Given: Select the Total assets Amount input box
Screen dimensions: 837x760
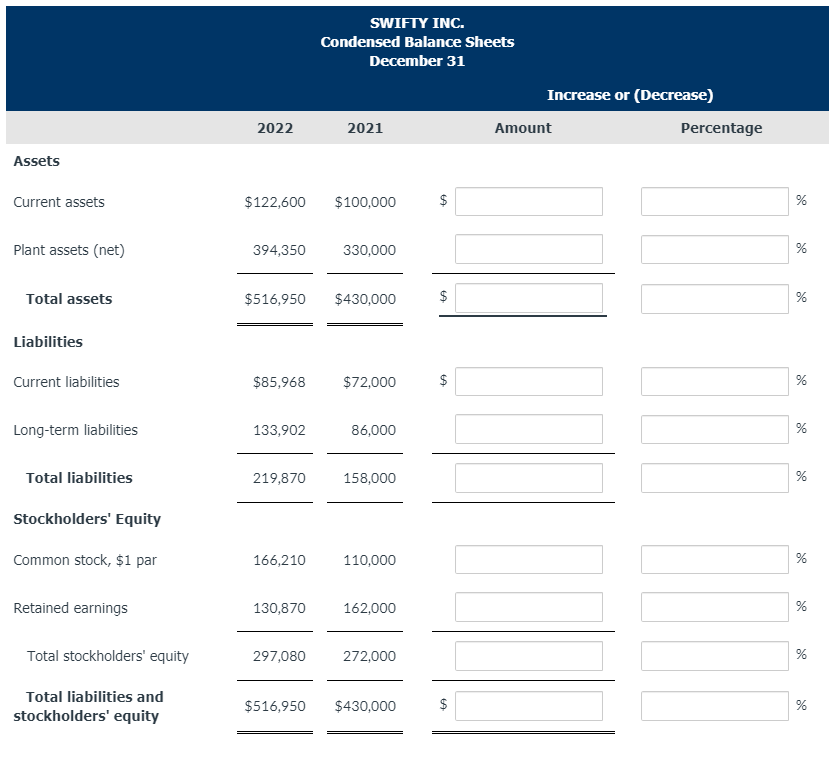Looking at the screenshot, I should [x=528, y=298].
